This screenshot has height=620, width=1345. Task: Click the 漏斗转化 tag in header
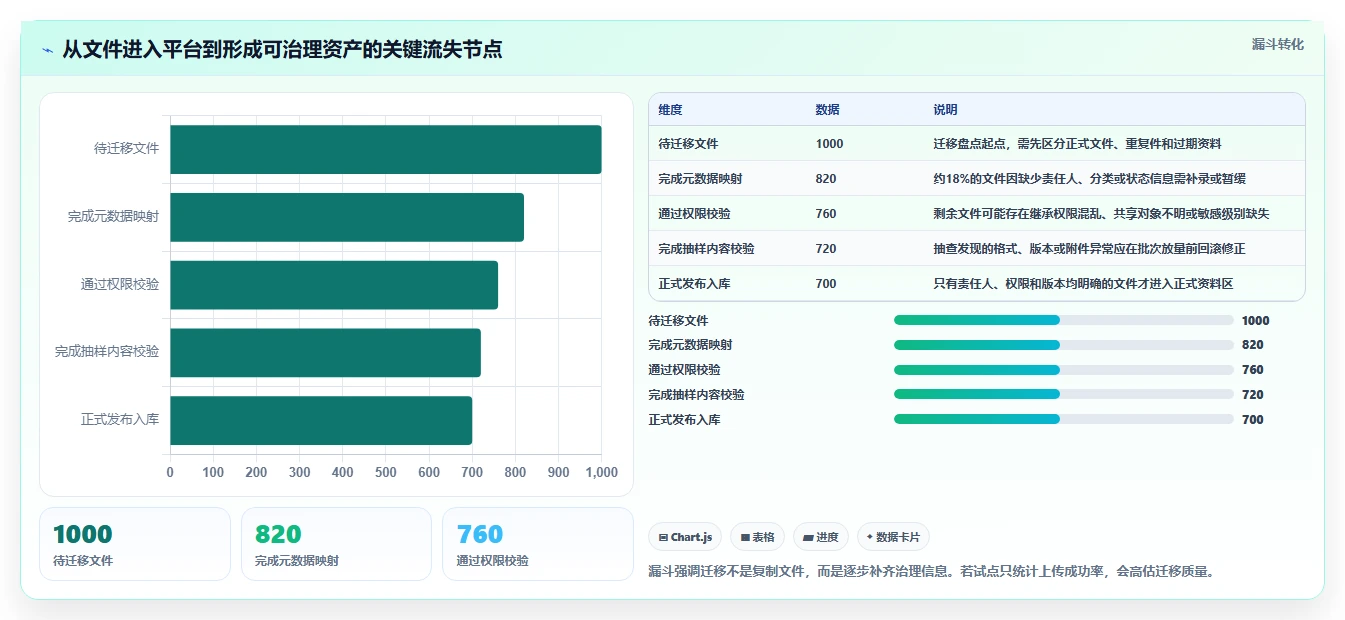click(1277, 44)
